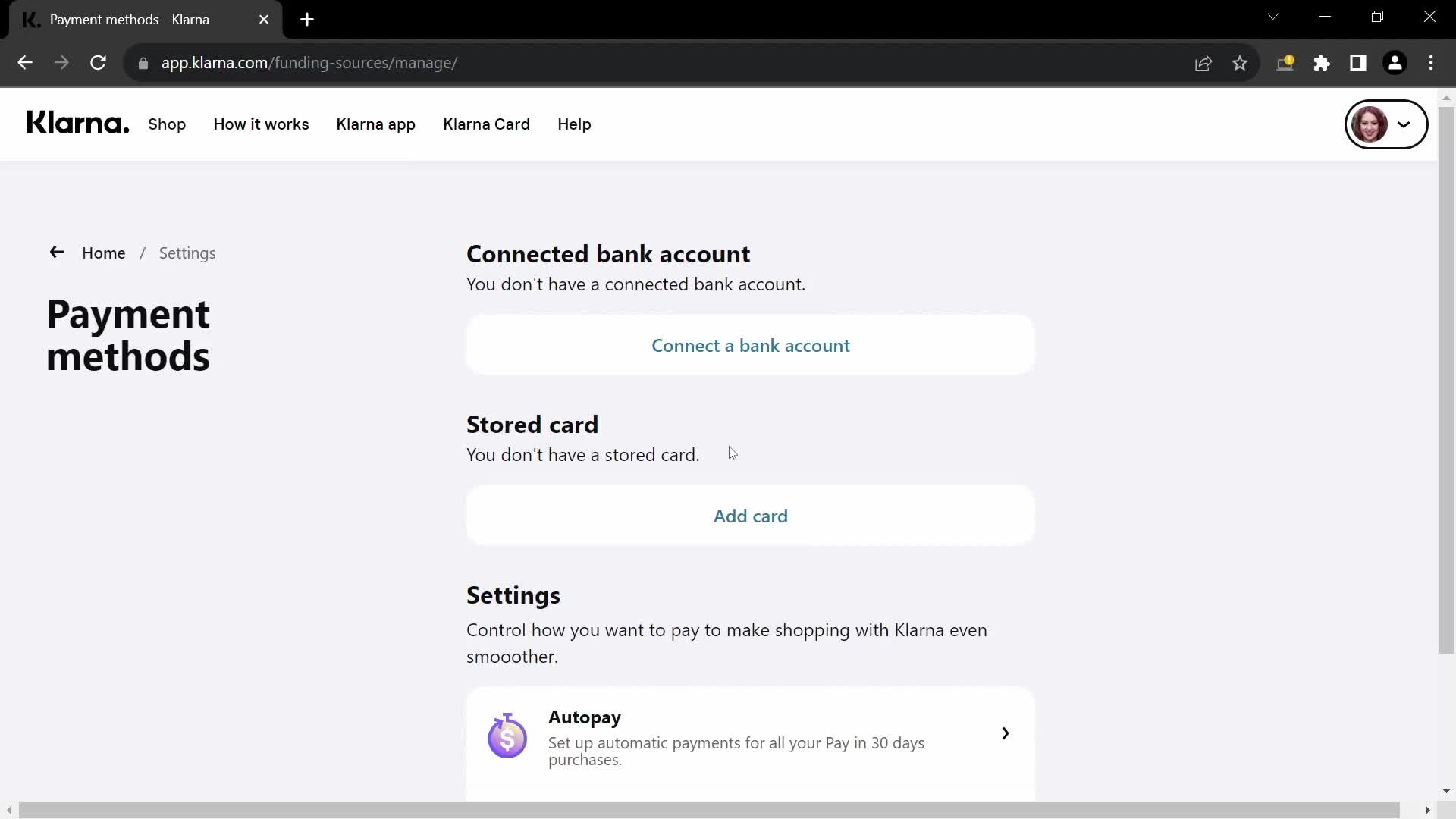Click the horizontal scrollbar thumb
Screen dimensions: 1456x819
[709, 810]
